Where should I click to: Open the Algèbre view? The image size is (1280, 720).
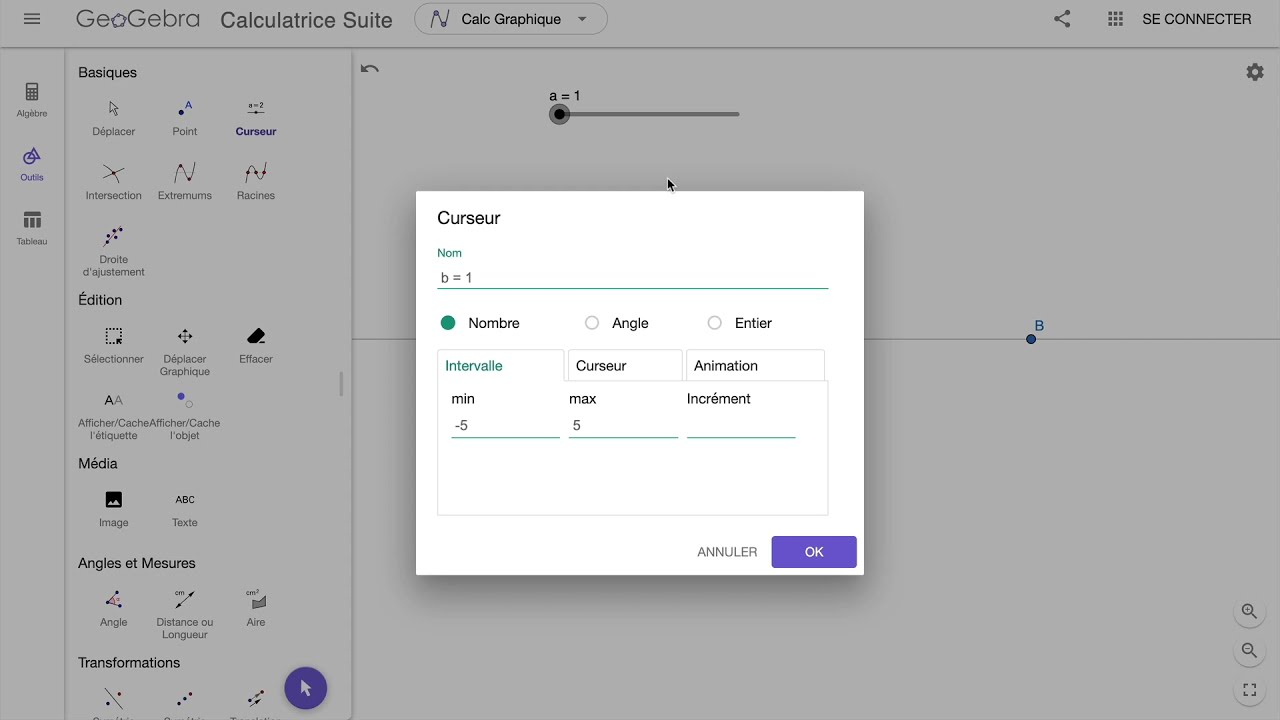pyautogui.click(x=32, y=100)
